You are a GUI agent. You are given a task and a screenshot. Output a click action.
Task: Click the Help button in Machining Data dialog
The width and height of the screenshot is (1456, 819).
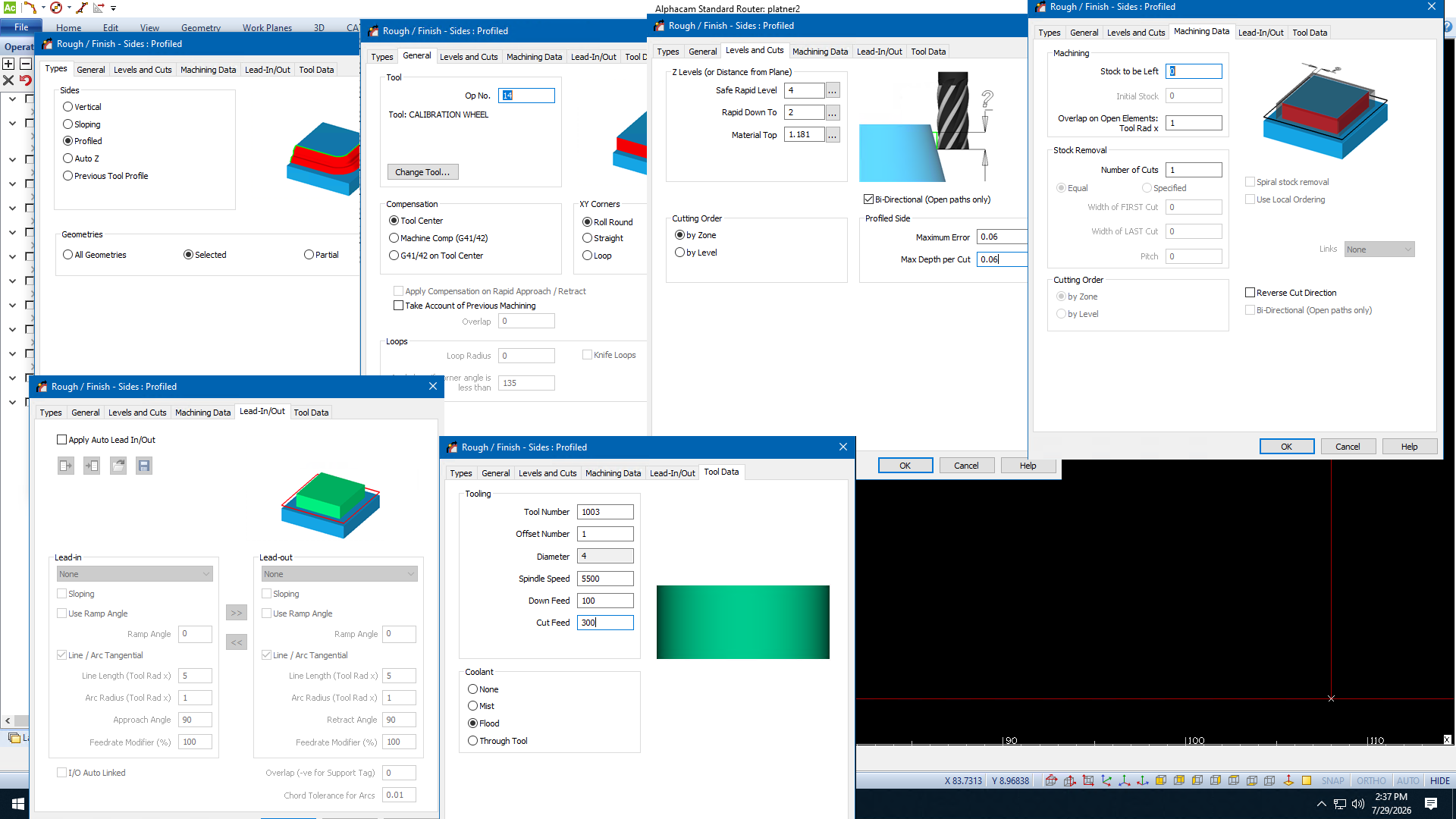[1409, 447]
